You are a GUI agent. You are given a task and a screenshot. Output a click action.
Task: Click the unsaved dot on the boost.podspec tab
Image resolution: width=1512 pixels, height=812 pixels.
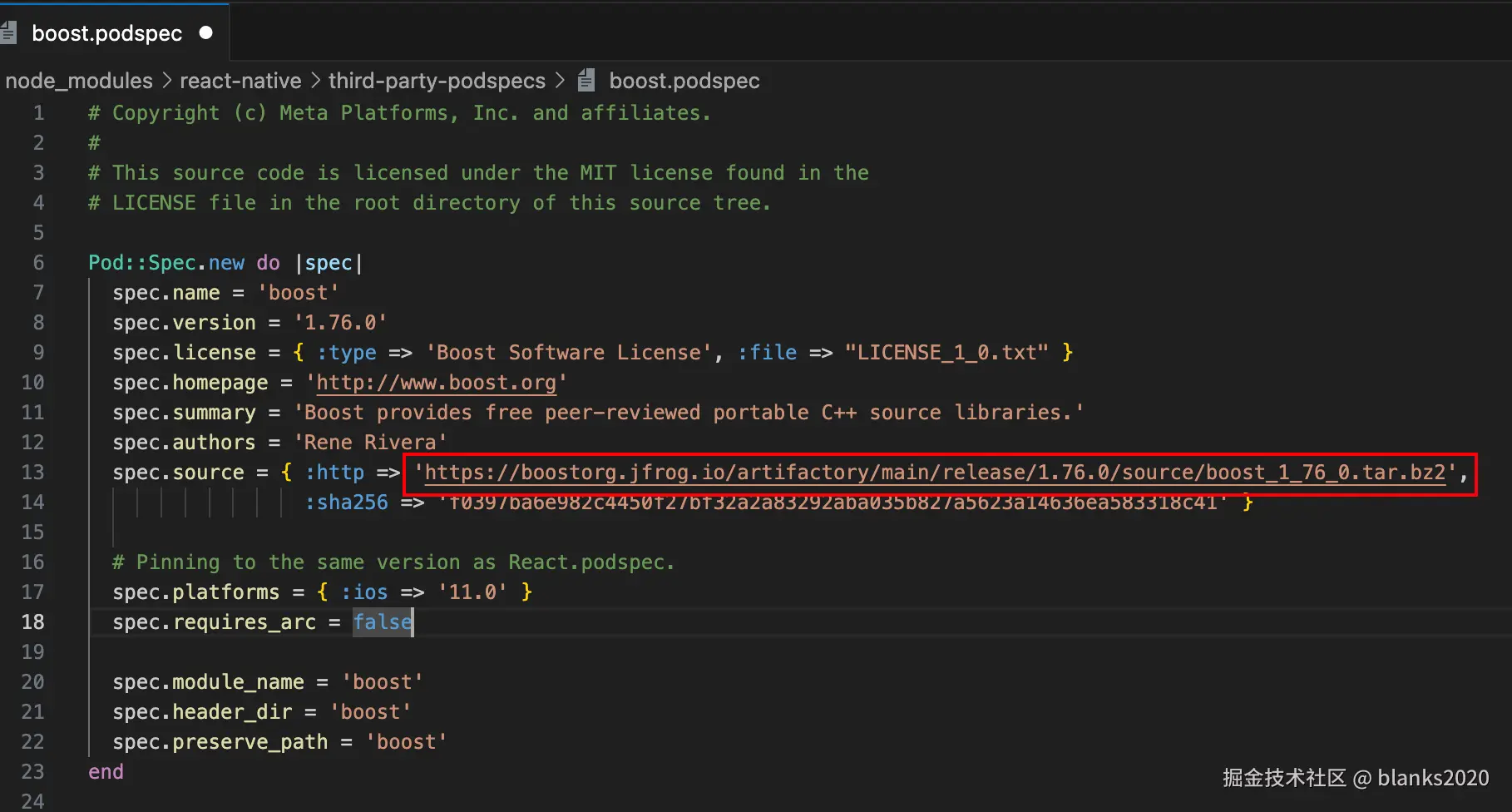(x=206, y=33)
